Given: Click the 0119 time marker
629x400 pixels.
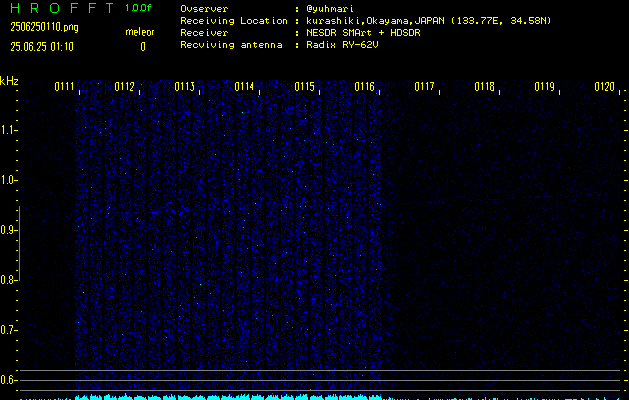Looking at the screenshot, I should (x=544, y=87).
